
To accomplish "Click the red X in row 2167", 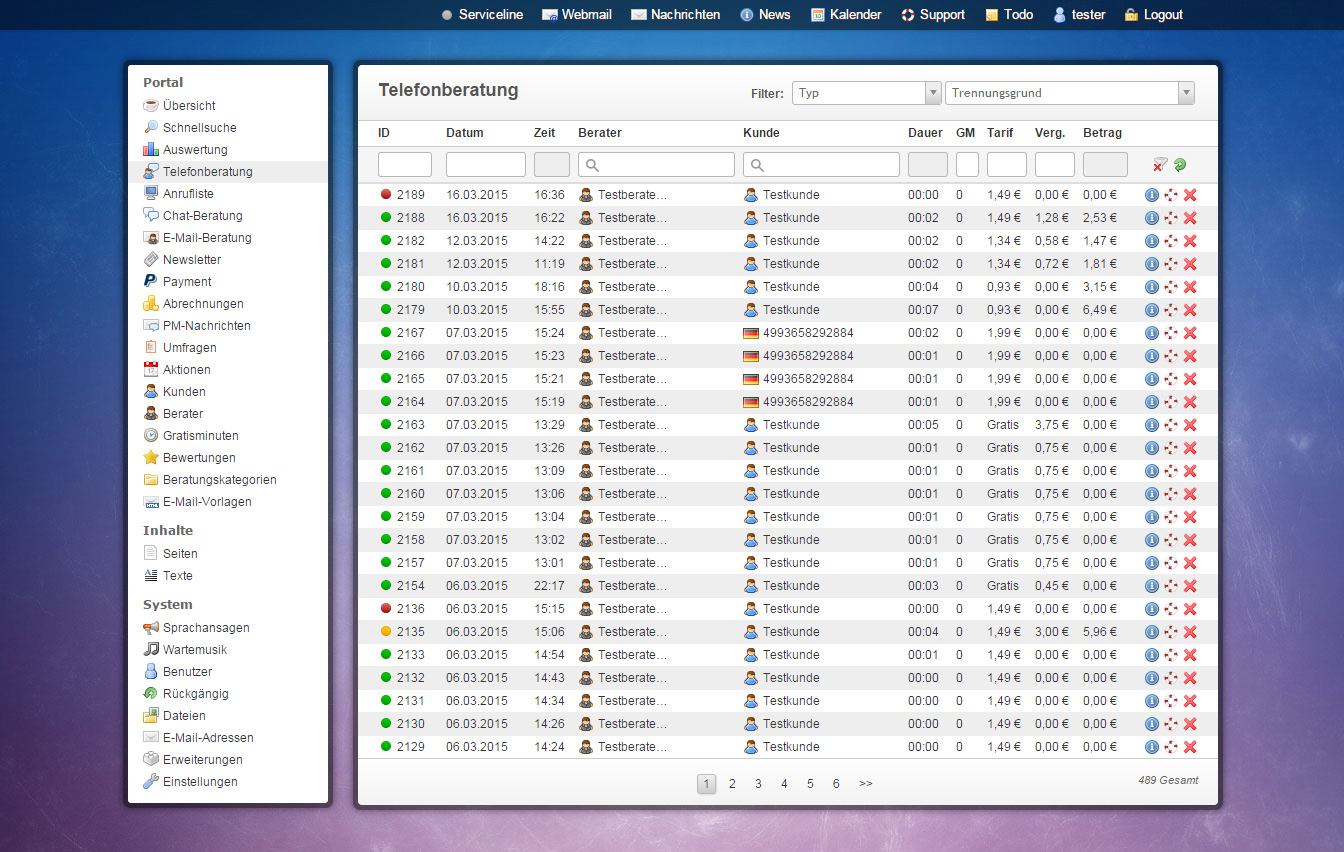I will coord(1190,333).
